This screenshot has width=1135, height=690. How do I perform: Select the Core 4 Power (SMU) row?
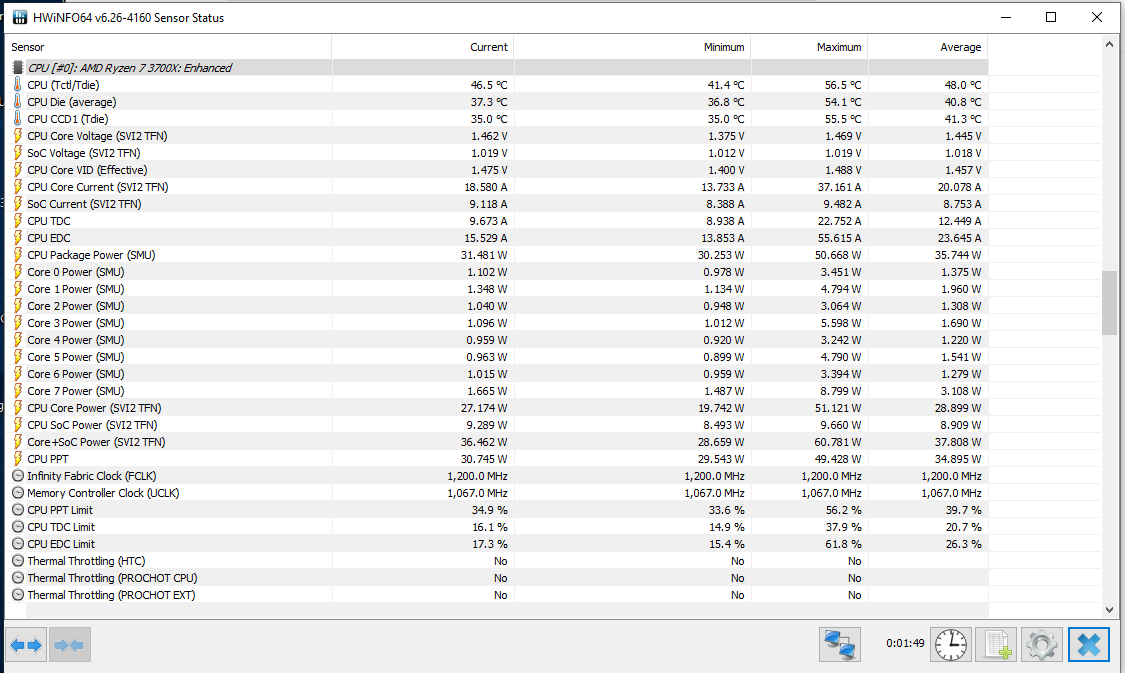pyautogui.click(x=497, y=340)
